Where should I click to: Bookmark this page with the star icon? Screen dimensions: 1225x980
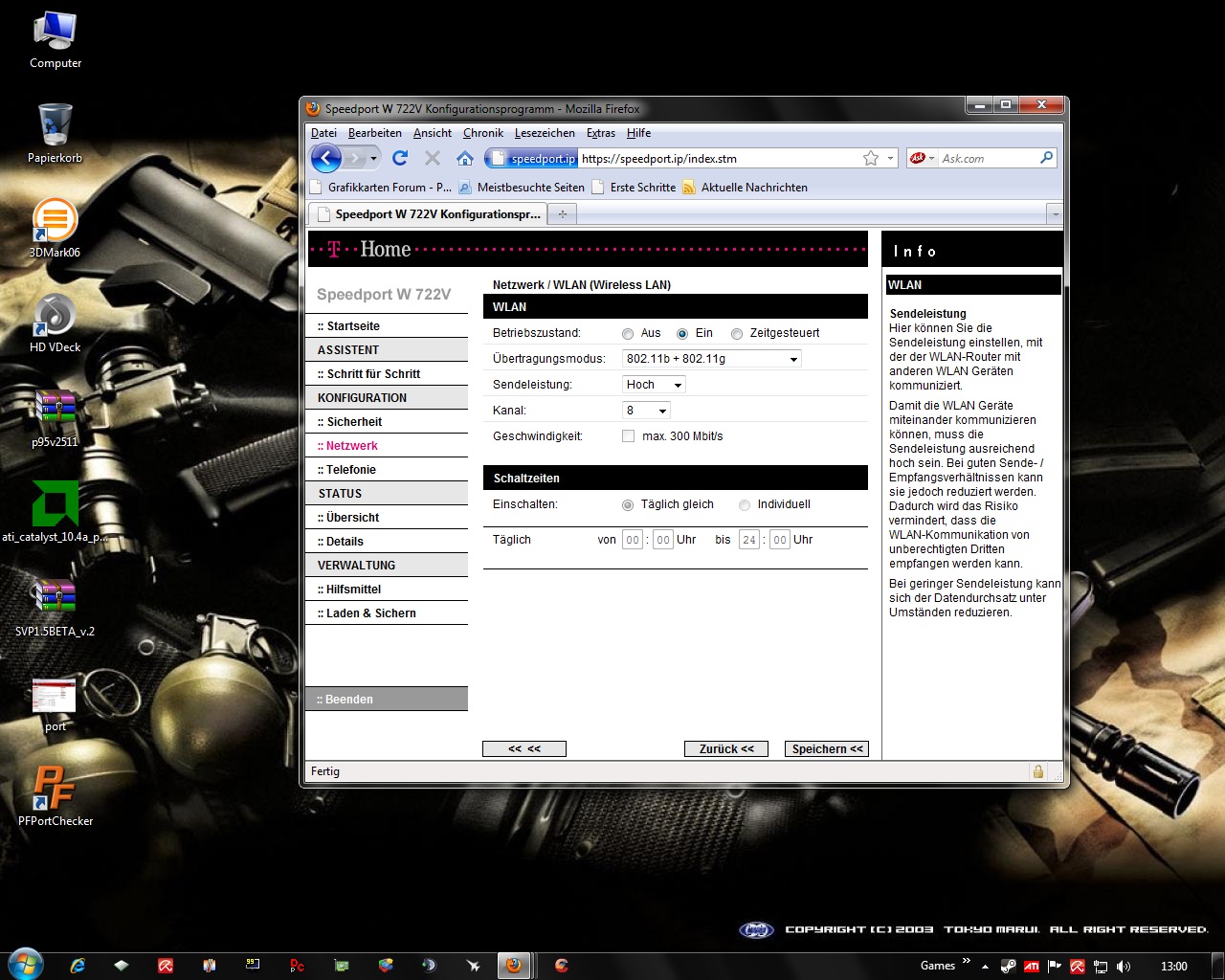tap(871, 158)
